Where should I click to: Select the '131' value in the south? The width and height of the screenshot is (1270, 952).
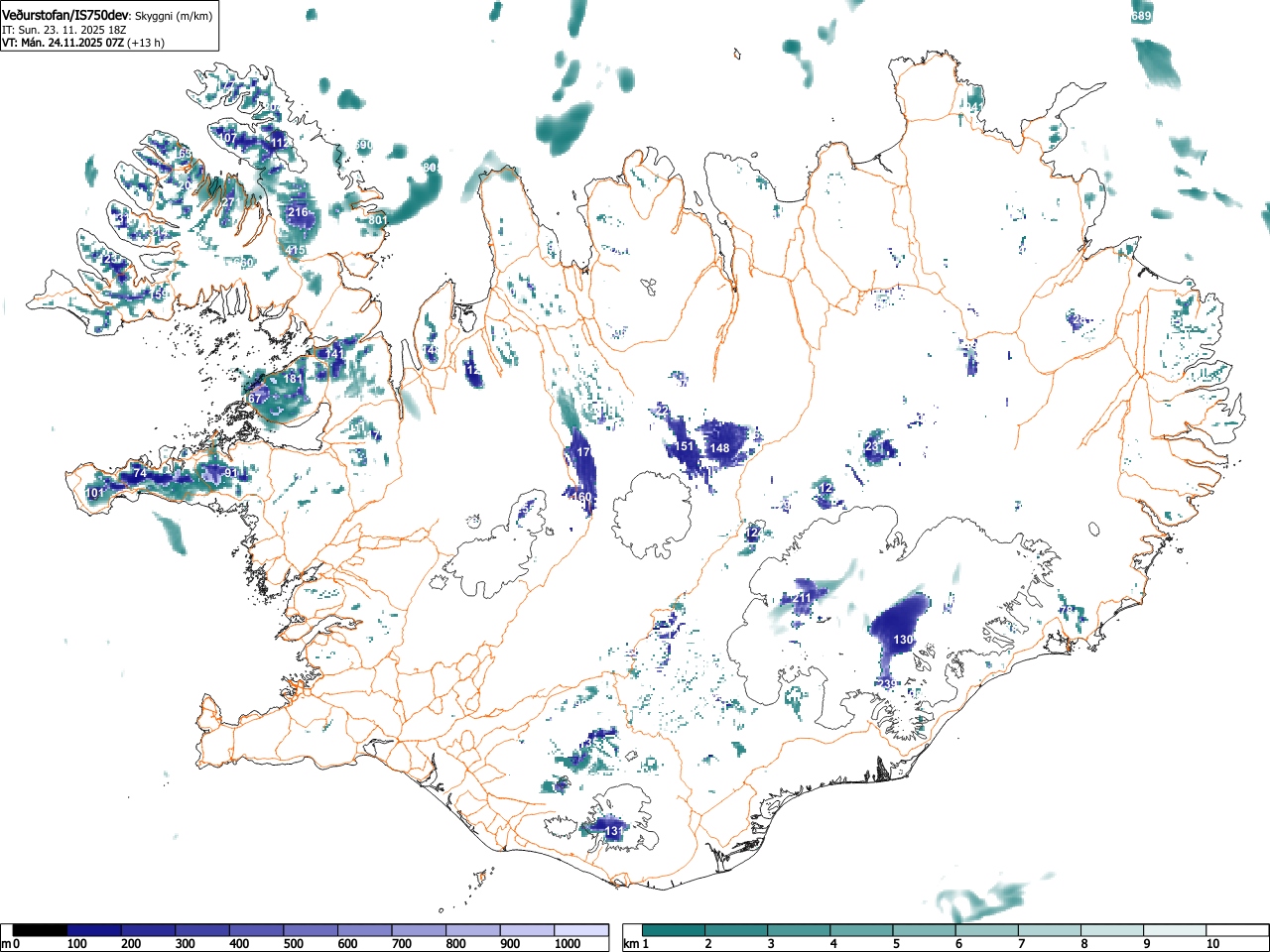point(614,831)
